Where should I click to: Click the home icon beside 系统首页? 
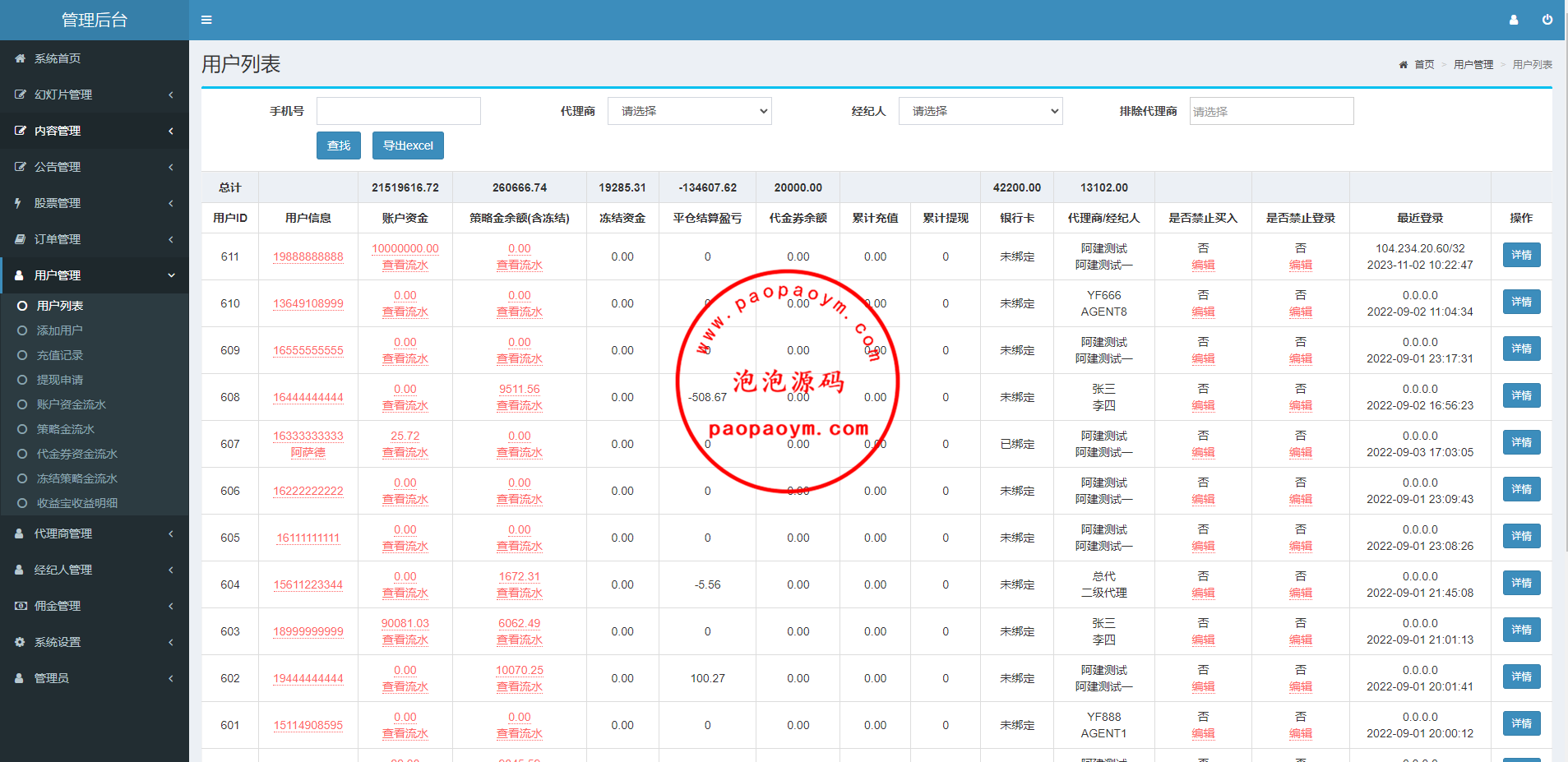point(20,58)
